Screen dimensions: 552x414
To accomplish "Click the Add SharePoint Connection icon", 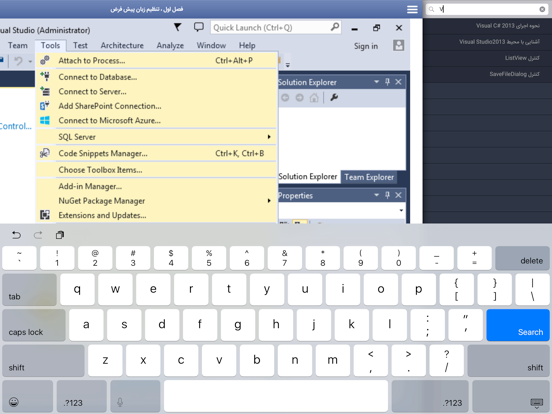I will click(45, 106).
